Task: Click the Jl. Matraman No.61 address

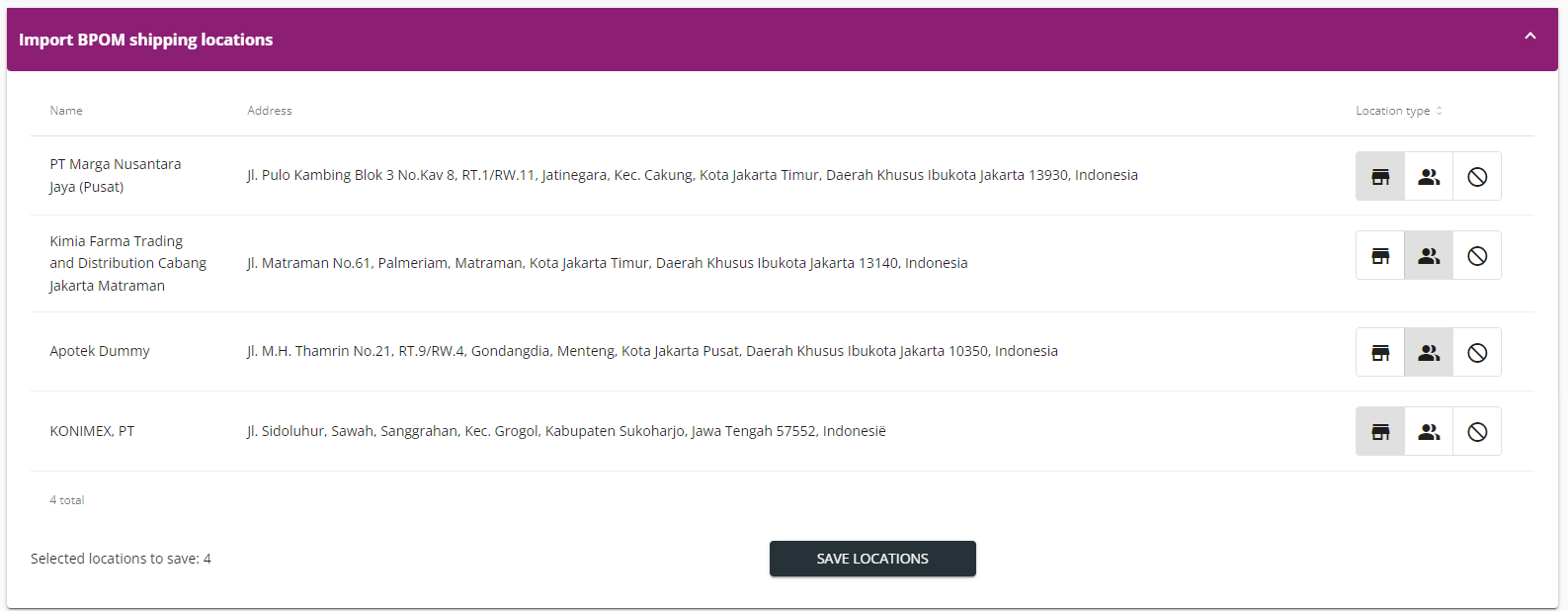Action: (607, 263)
